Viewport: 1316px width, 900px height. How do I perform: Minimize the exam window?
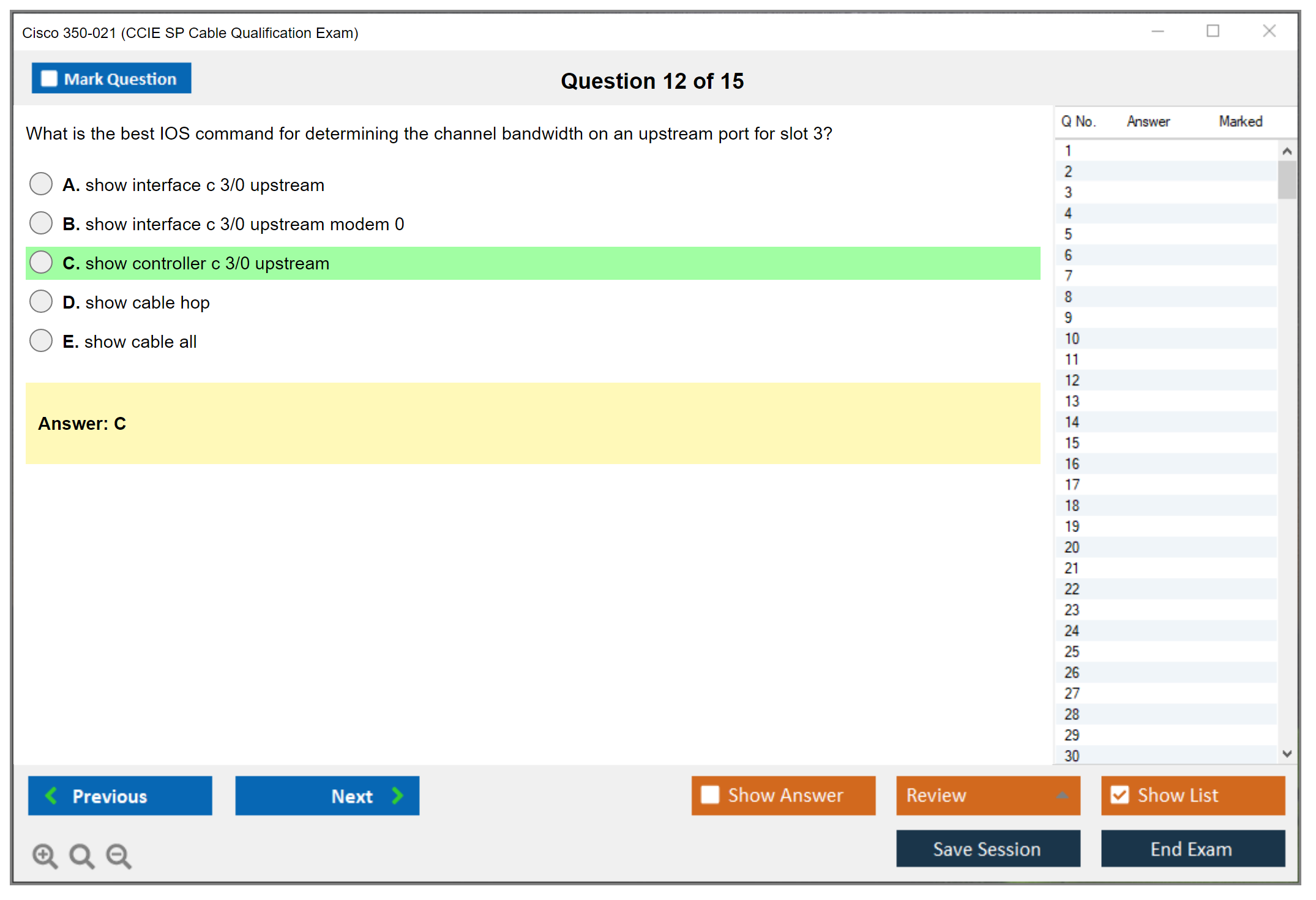click(x=1157, y=31)
